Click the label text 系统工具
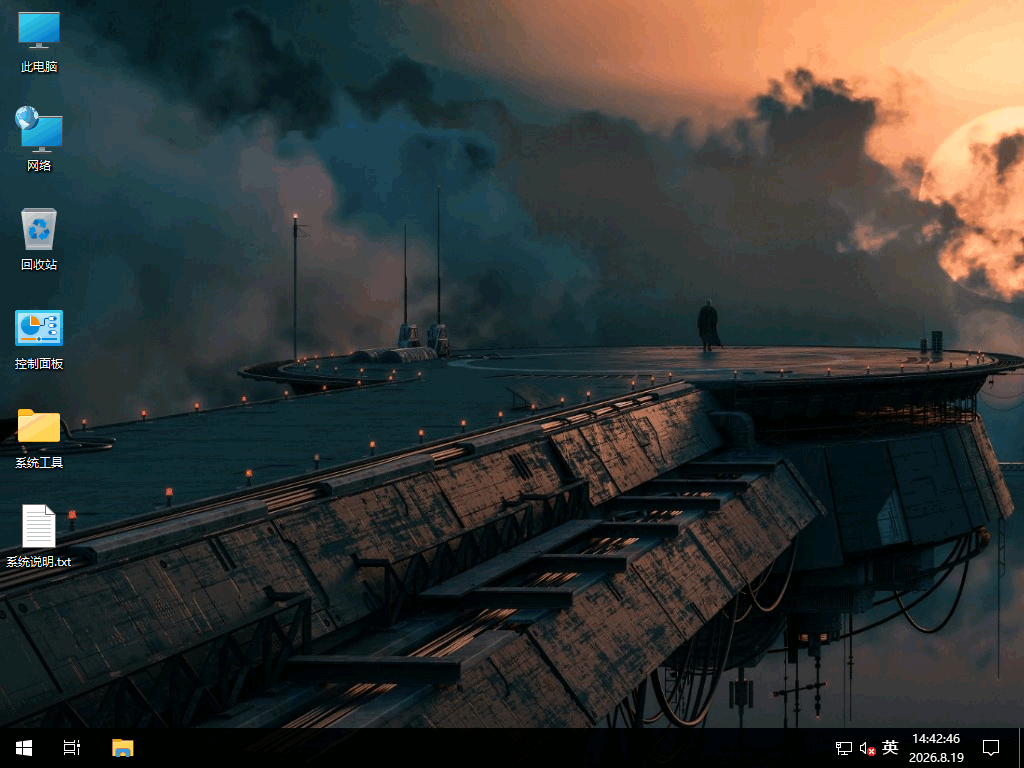 coord(39,462)
